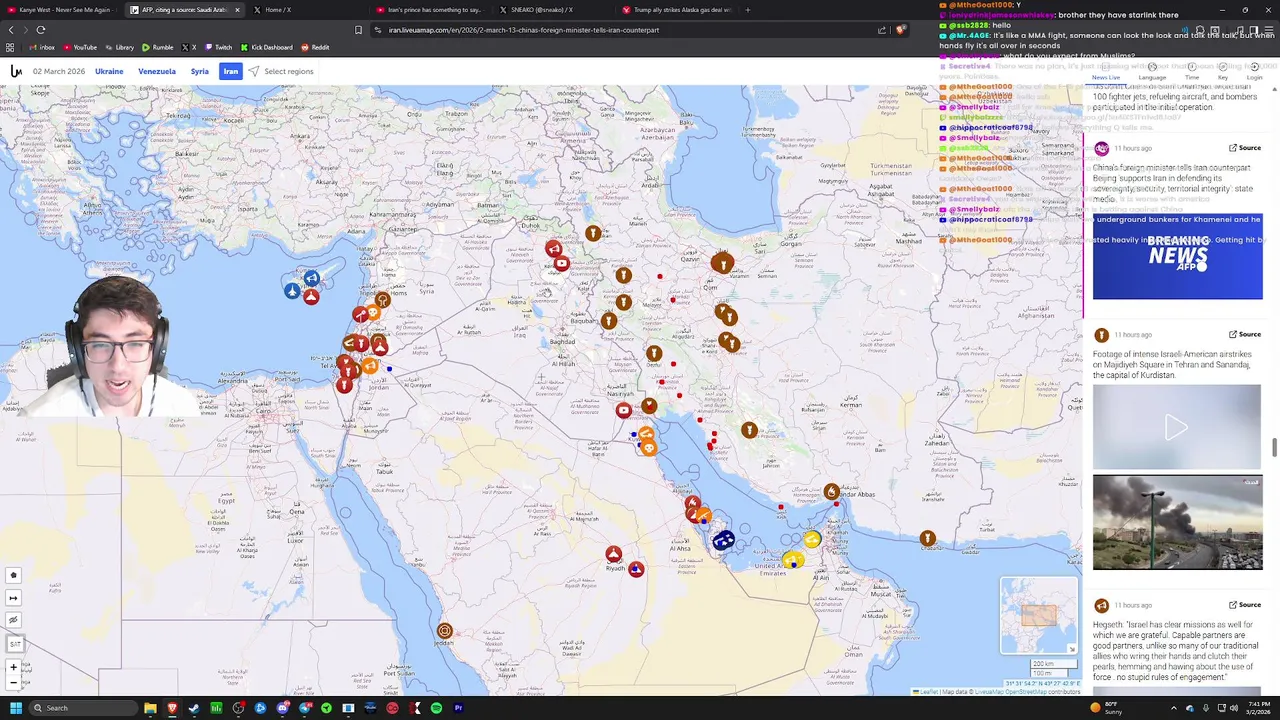Screen dimensions: 1280x720
Task: Click the red marker at Riyadh
Action: pos(613,554)
